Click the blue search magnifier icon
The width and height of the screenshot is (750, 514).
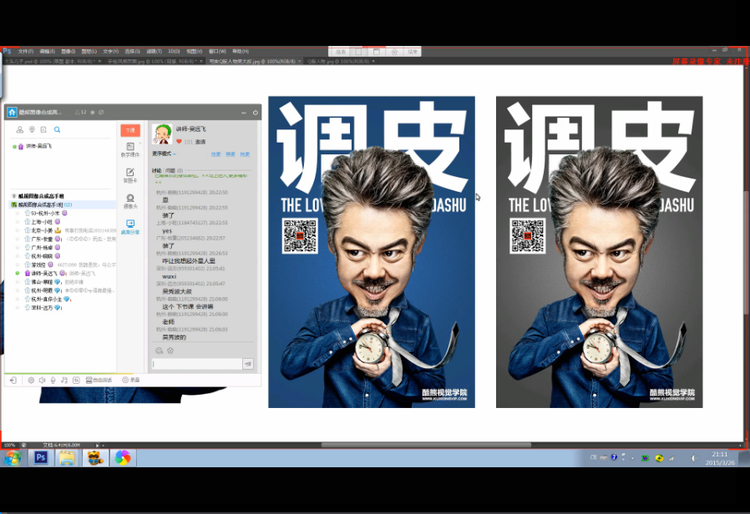pyautogui.click(x=57, y=130)
